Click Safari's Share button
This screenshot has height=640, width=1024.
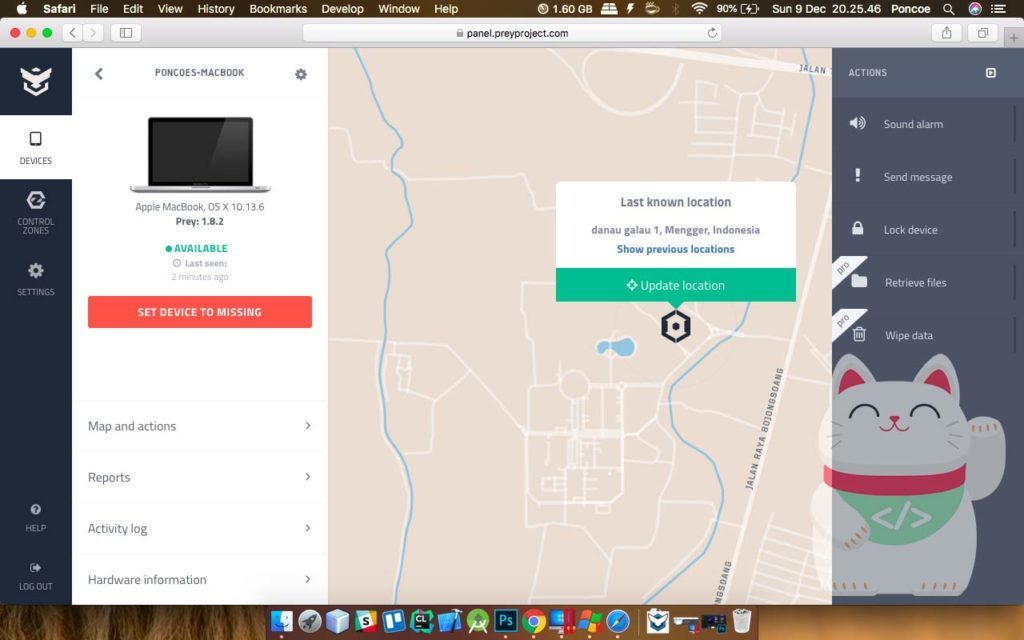tap(946, 33)
